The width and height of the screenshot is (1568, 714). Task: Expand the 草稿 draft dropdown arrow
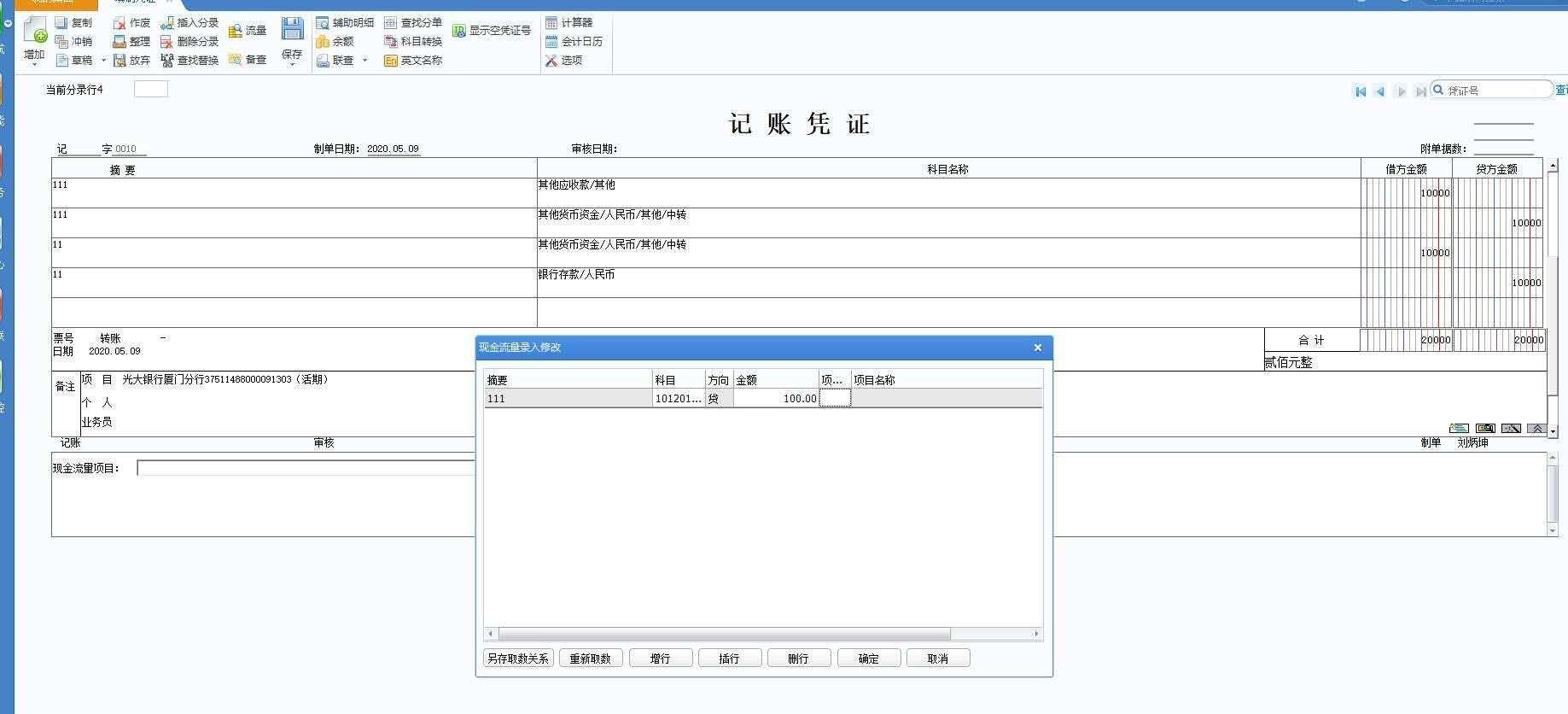point(103,61)
